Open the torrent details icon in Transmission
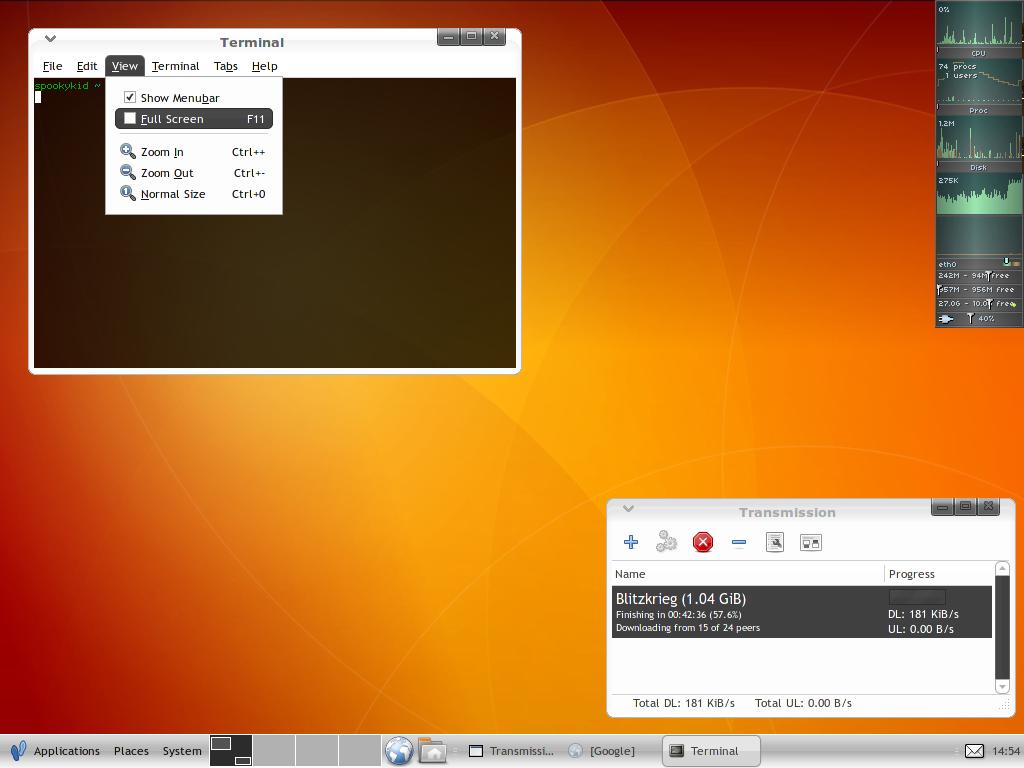Screen dimensions: 1024x768 click(775, 542)
